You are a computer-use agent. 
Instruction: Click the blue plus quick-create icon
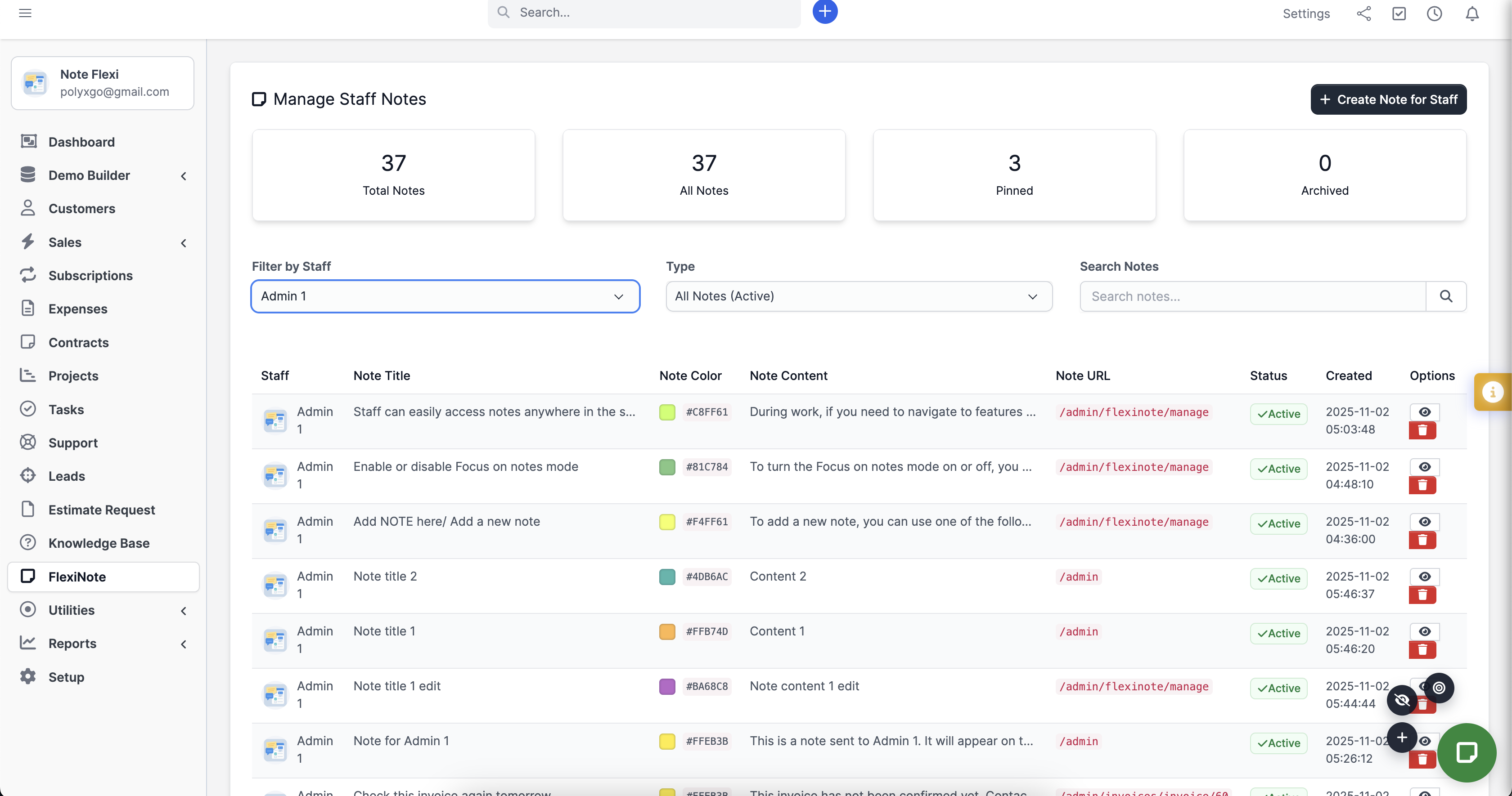825,11
